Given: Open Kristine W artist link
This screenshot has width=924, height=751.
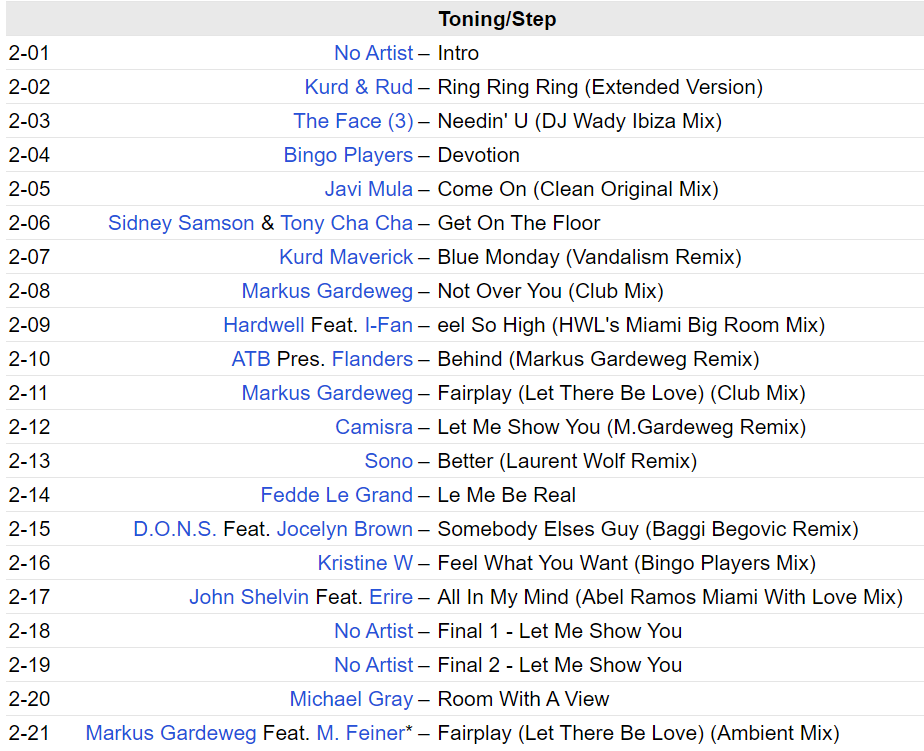Looking at the screenshot, I should tap(365, 563).
